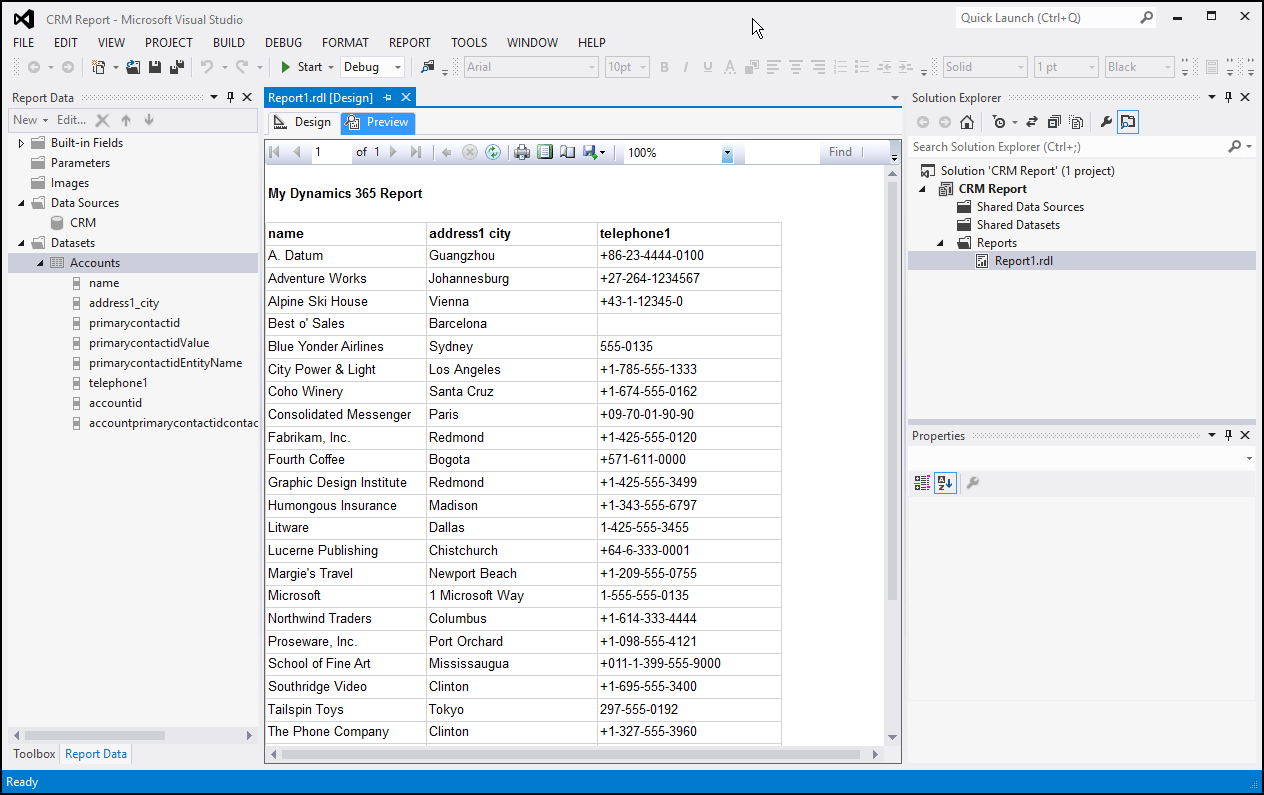Switch to Print Layout view
This screenshot has width=1264, height=795.
click(x=542, y=152)
